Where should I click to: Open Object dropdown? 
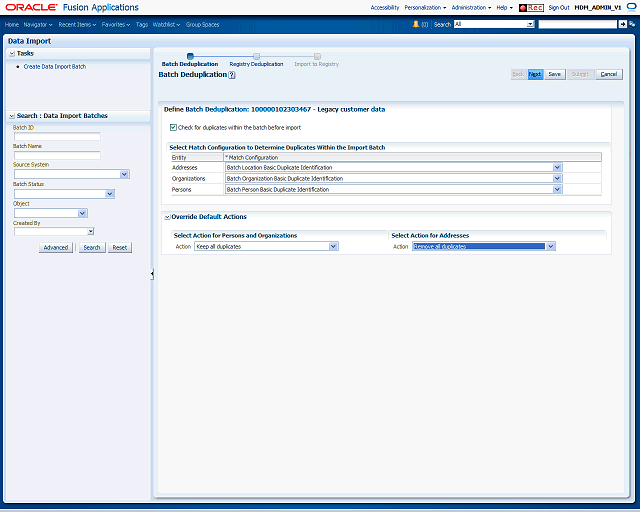click(82, 213)
